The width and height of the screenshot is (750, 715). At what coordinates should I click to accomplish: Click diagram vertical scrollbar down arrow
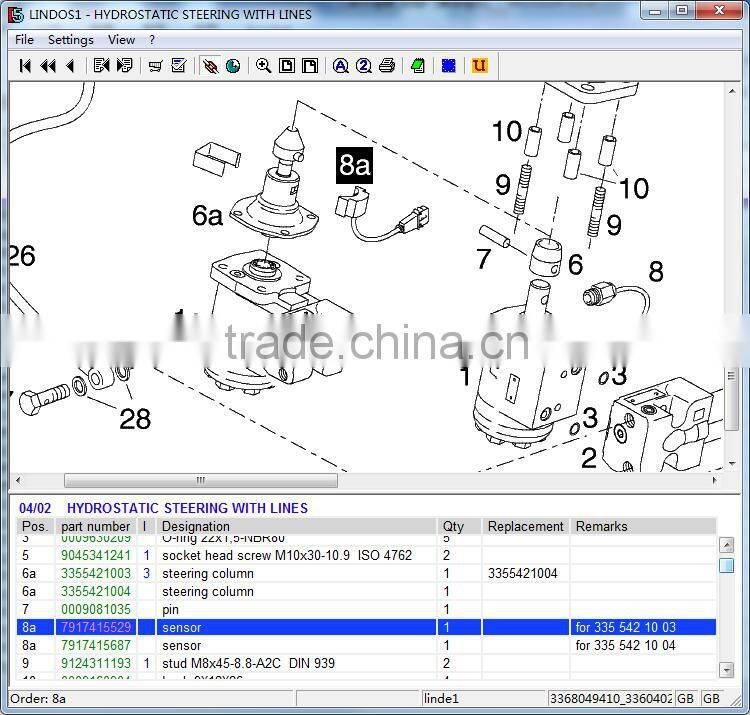click(732, 463)
